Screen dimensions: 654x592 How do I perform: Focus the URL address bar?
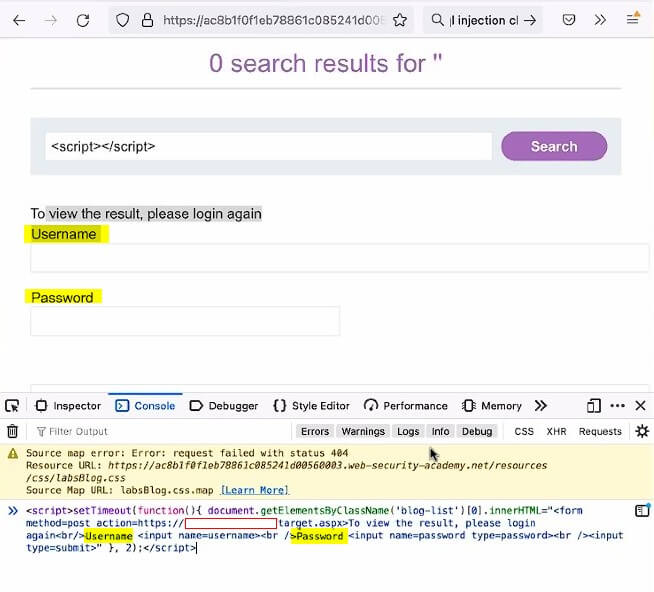pos(271,20)
